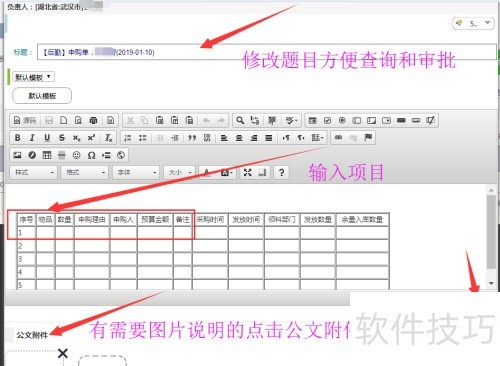500x366 pixels.
Task: Insert a Textarea form element
Action: click(371, 120)
